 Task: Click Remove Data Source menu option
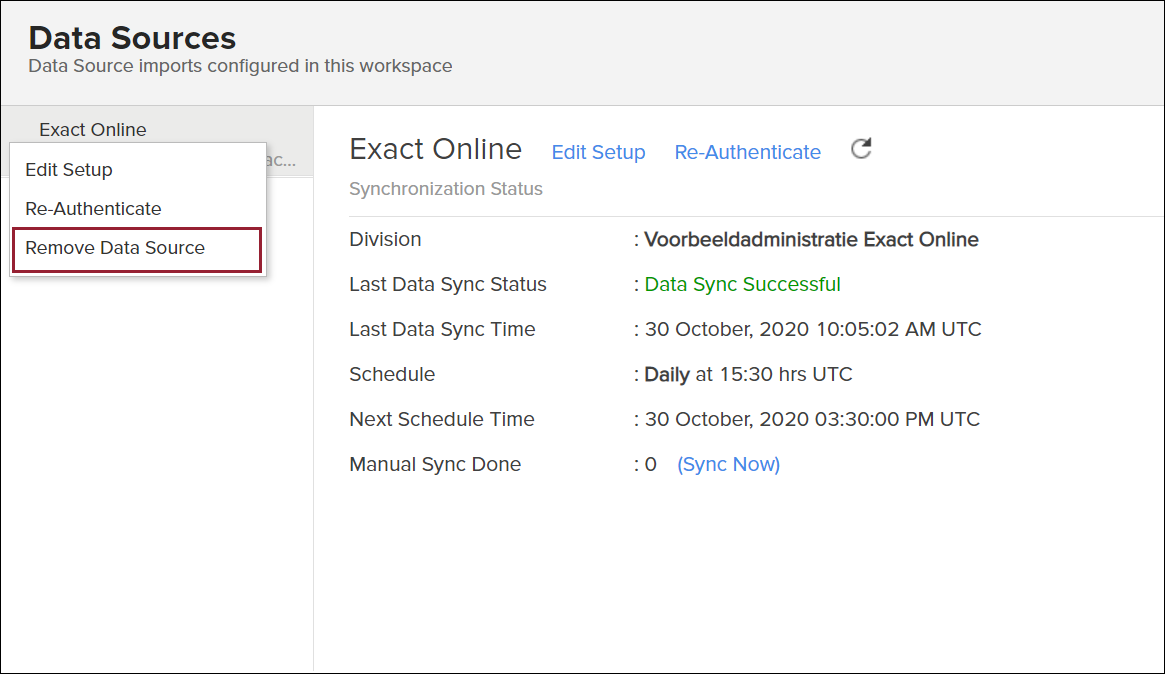115,248
